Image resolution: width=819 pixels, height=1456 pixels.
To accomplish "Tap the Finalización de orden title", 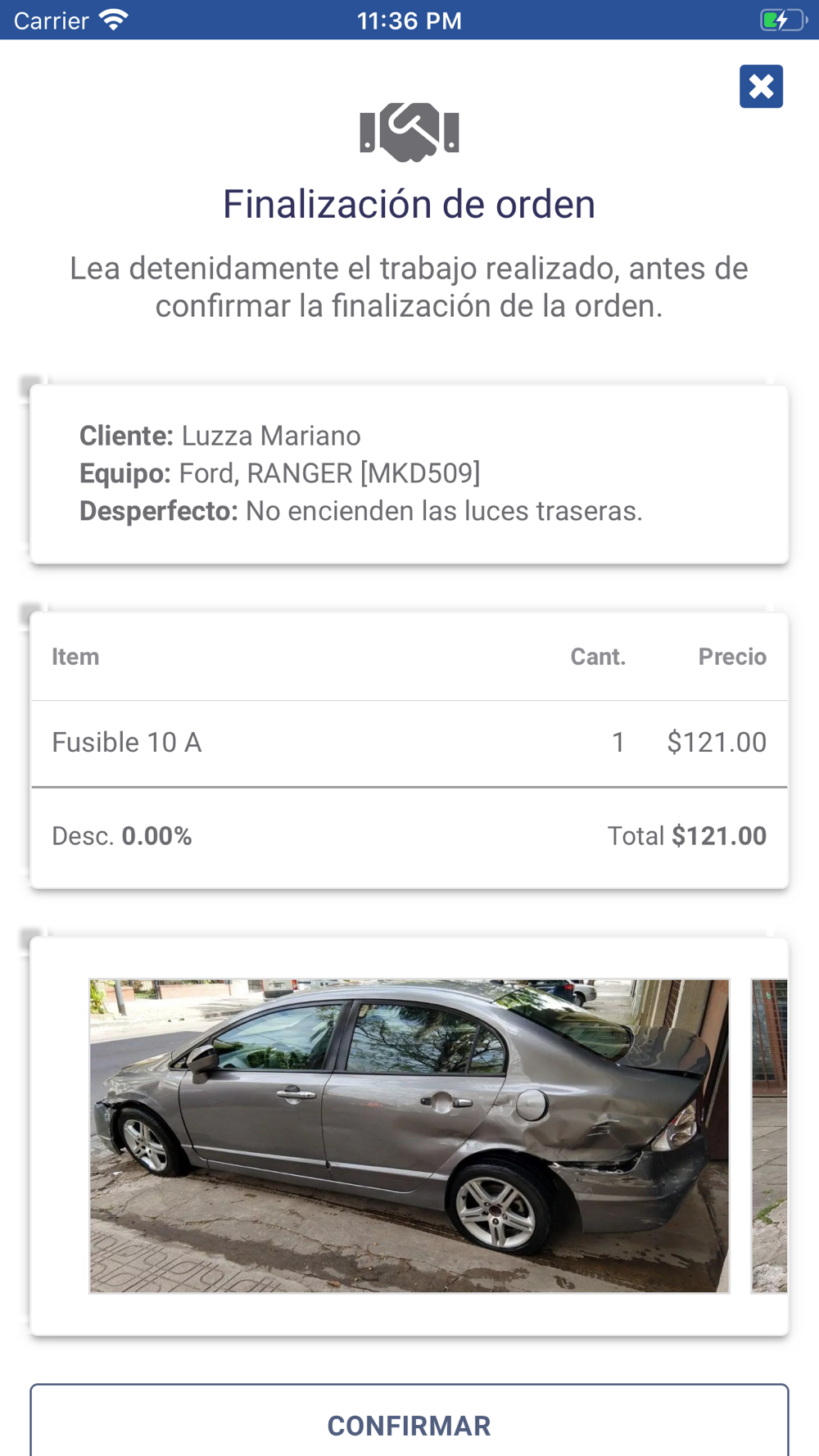I will pyautogui.click(x=409, y=204).
